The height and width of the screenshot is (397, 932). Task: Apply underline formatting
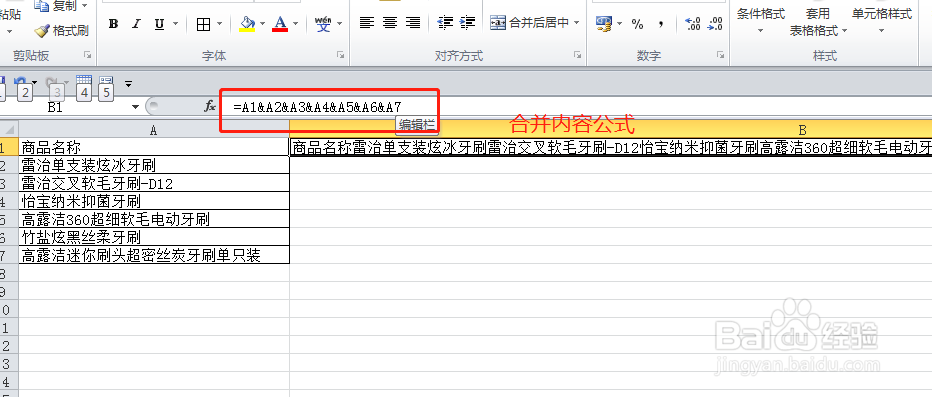tap(159, 24)
